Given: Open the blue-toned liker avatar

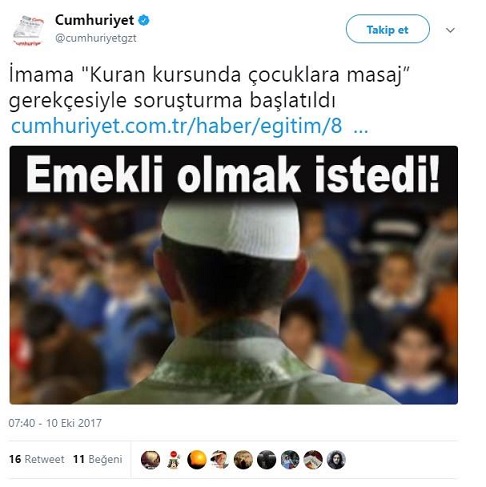Looking at the screenshot, I should pos(290,460).
